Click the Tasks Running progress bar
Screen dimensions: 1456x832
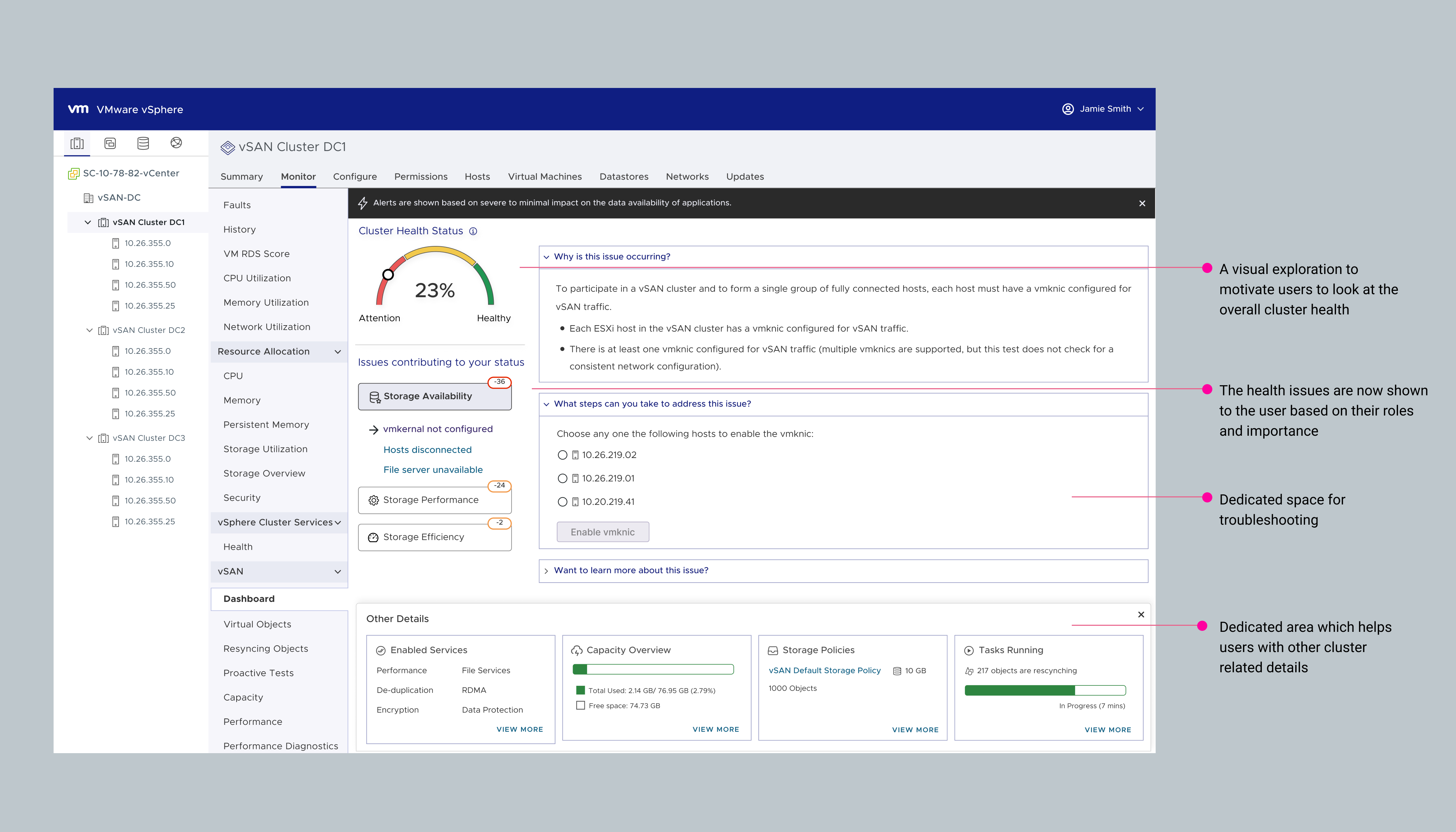(1045, 691)
